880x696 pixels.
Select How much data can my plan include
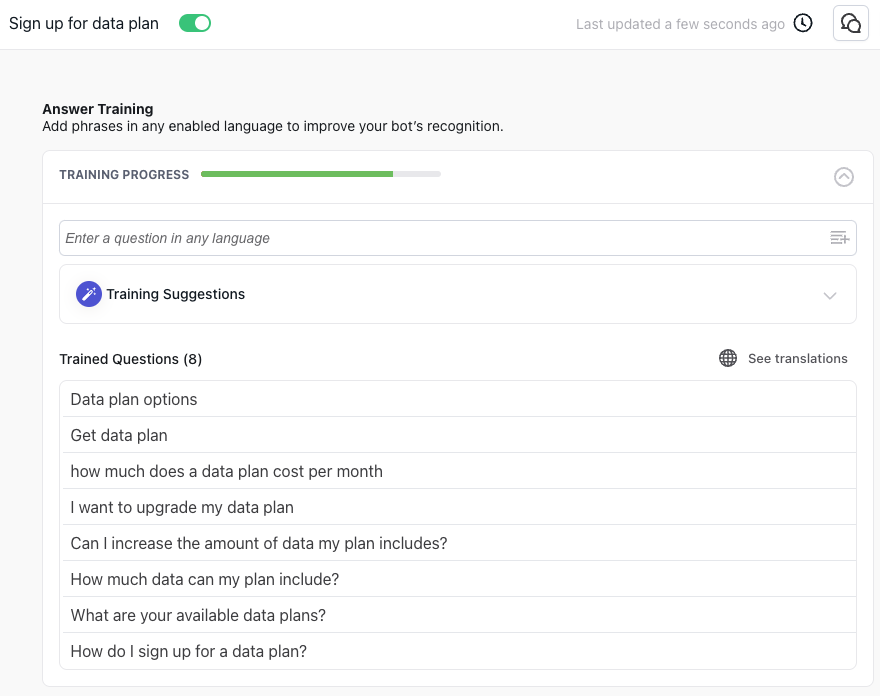pos(205,579)
